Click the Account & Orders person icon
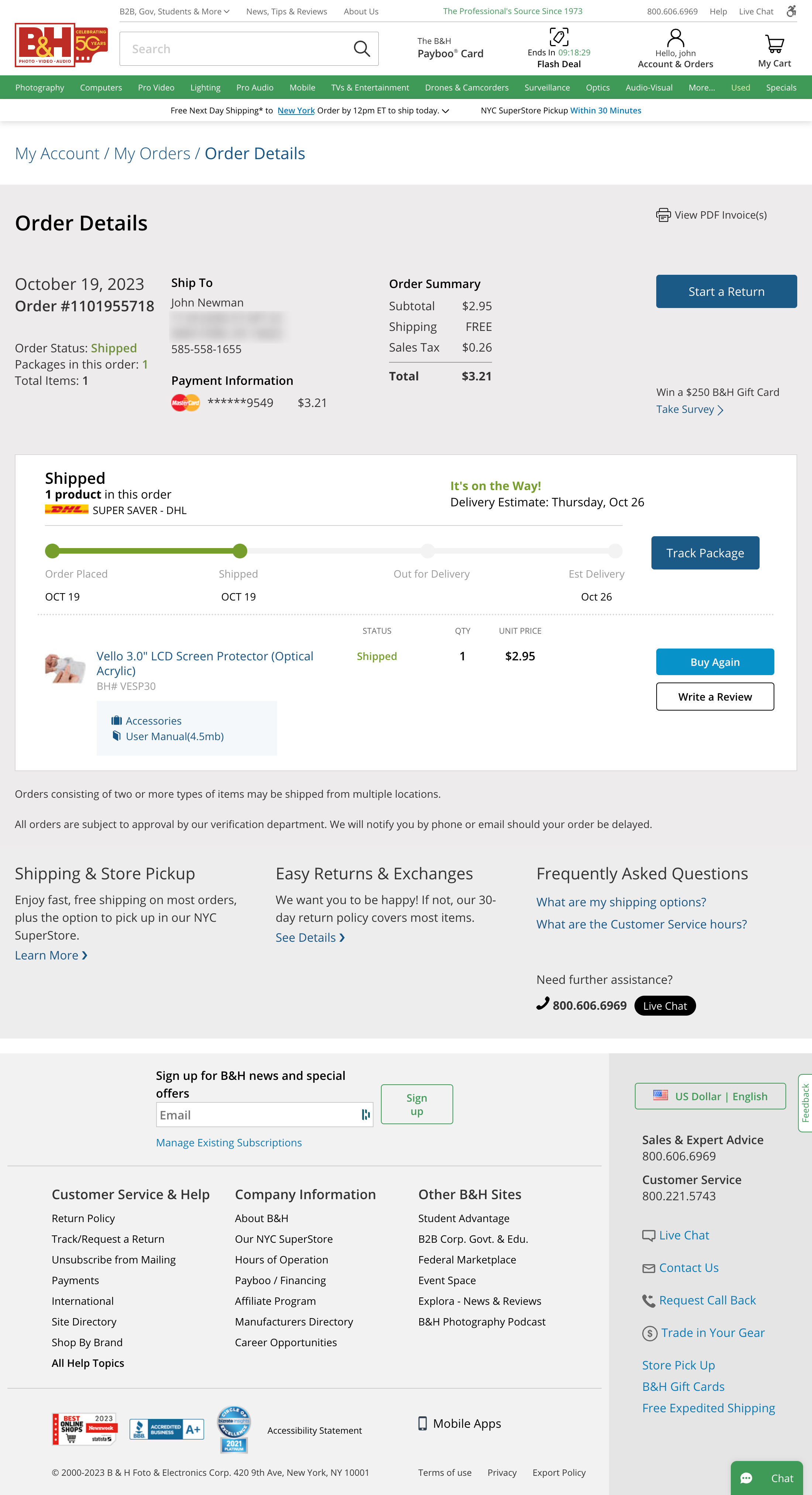812x1495 pixels. tap(675, 38)
